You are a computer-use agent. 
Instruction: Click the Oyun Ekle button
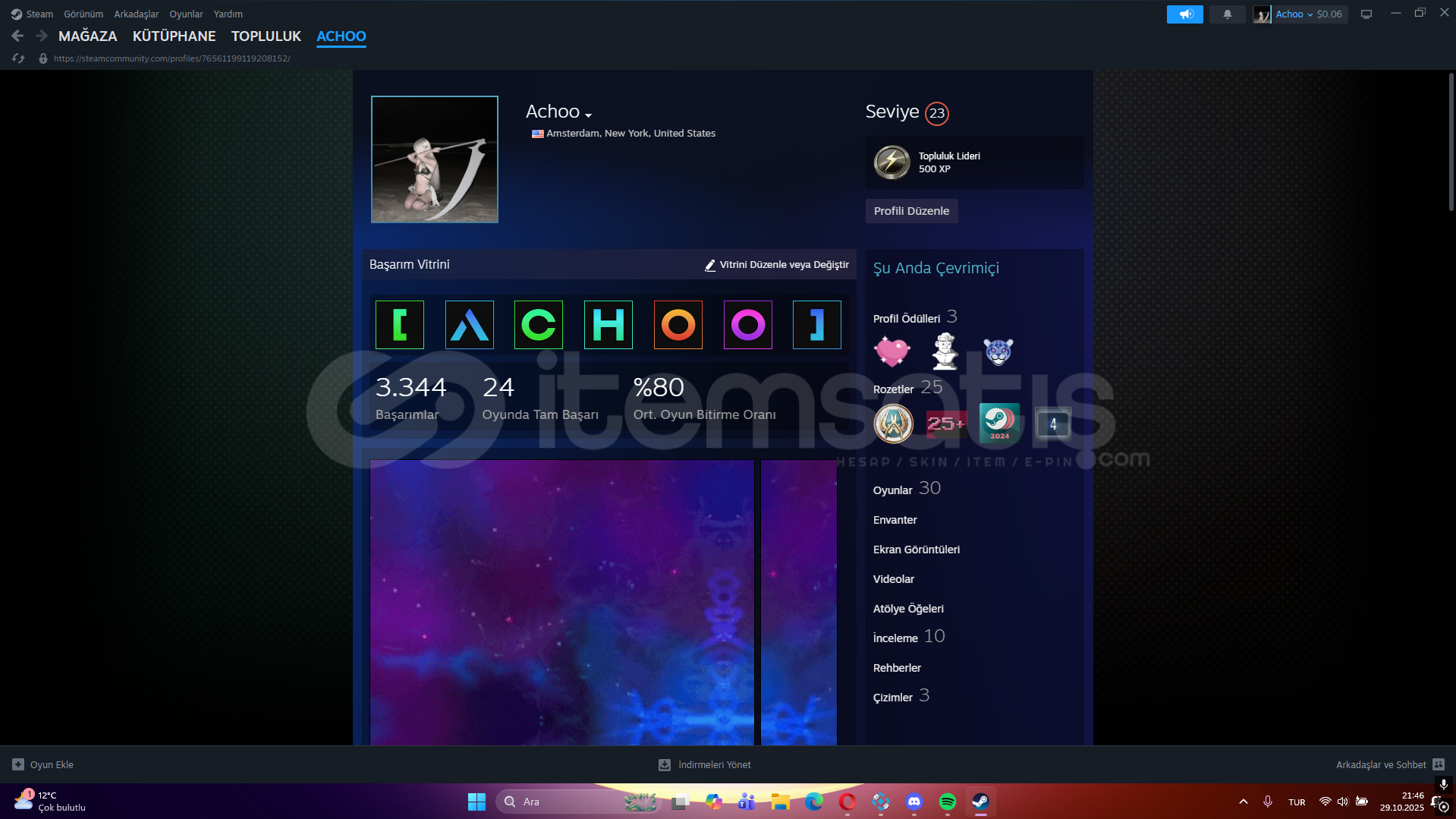click(43, 764)
